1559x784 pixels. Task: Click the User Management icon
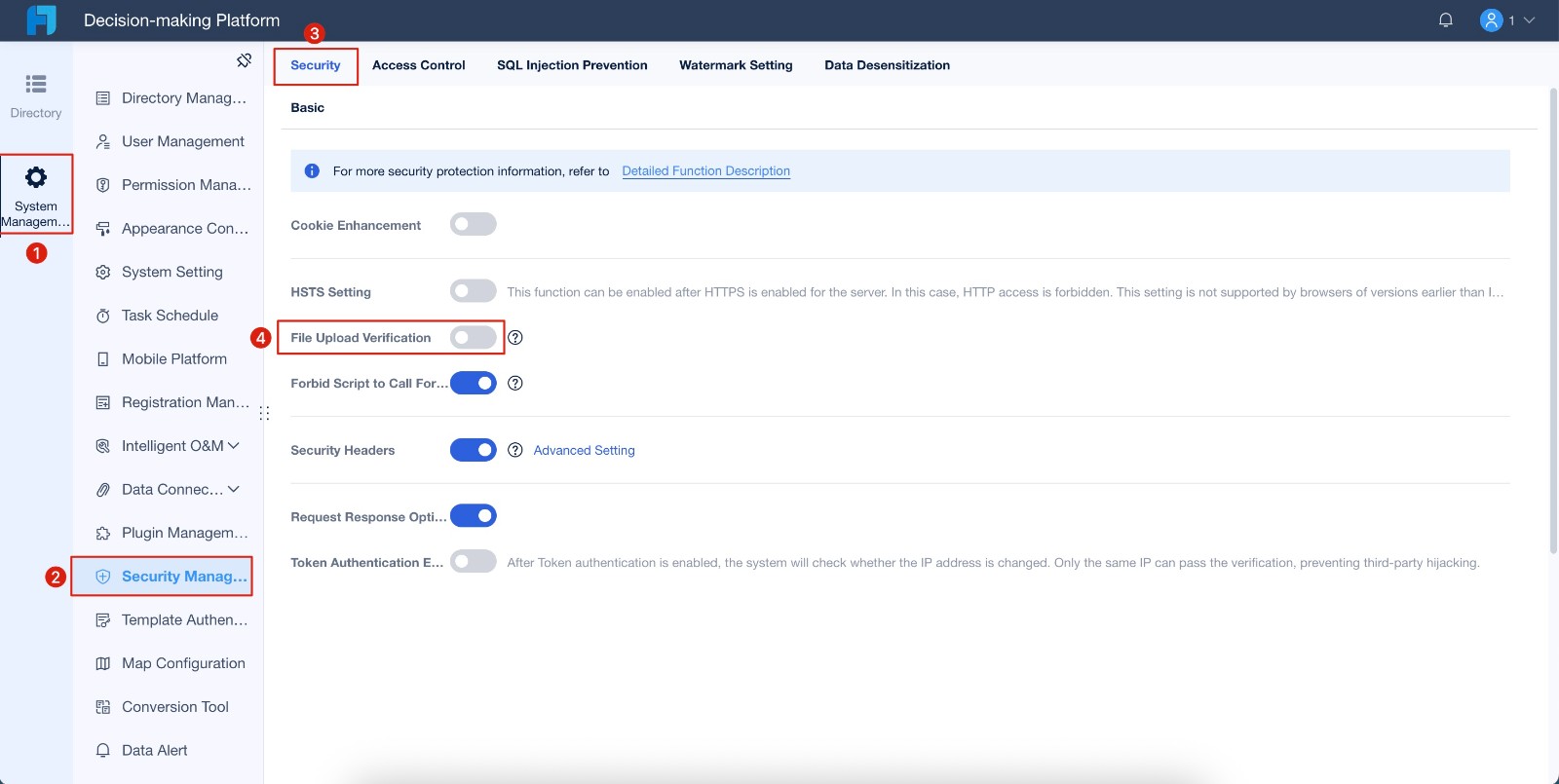tap(103, 142)
